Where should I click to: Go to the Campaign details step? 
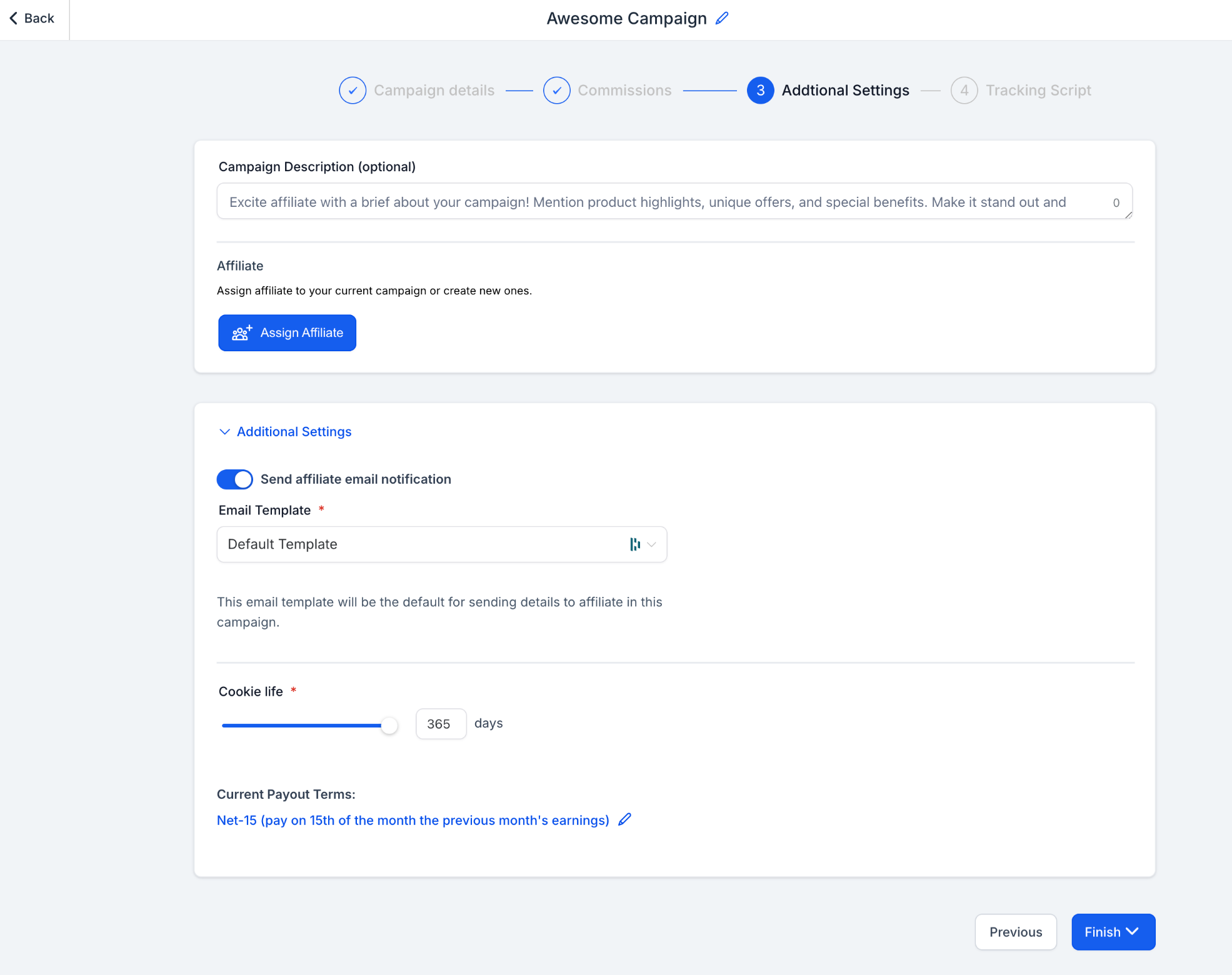pyautogui.click(x=434, y=91)
